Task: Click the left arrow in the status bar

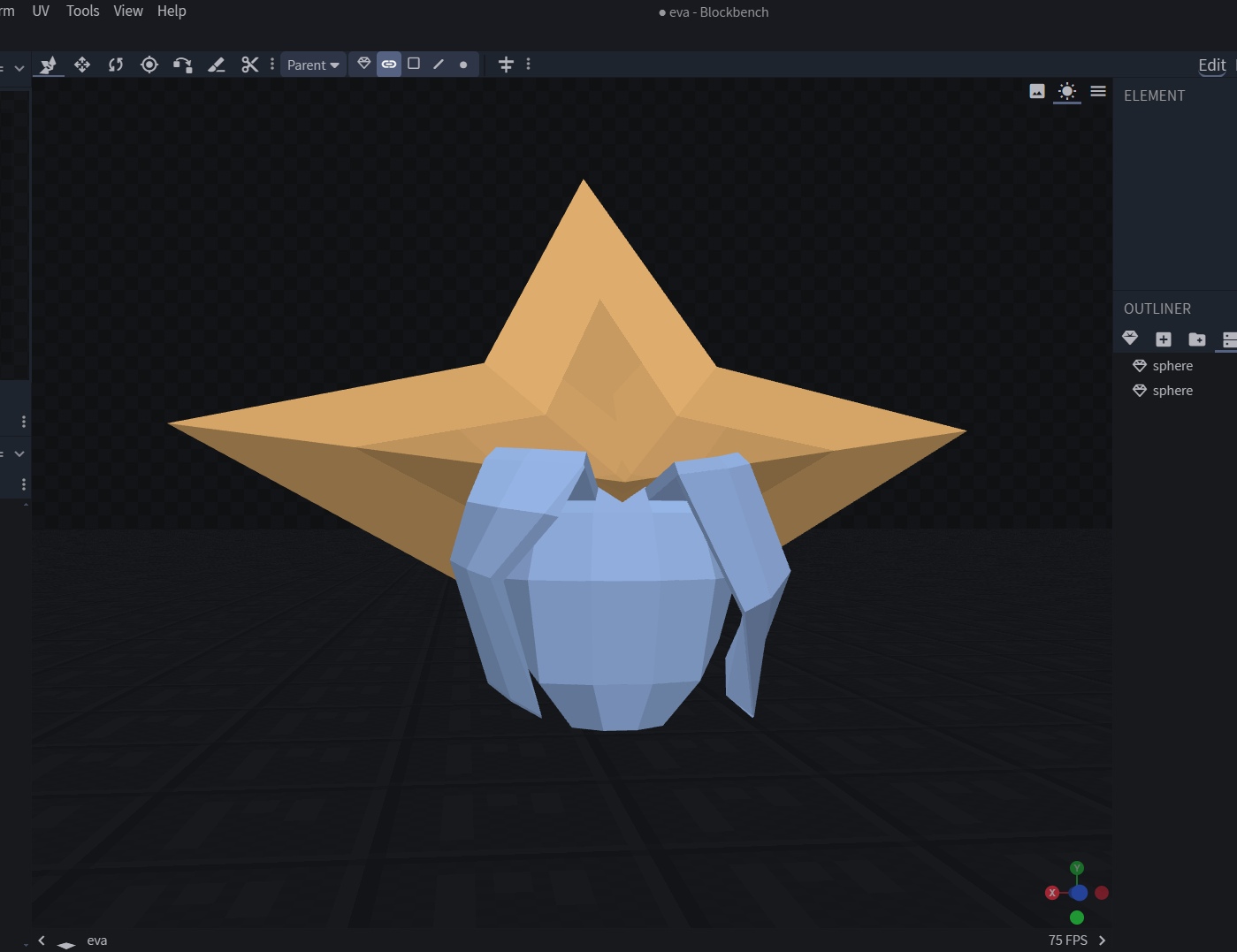Action: pyautogui.click(x=42, y=941)
